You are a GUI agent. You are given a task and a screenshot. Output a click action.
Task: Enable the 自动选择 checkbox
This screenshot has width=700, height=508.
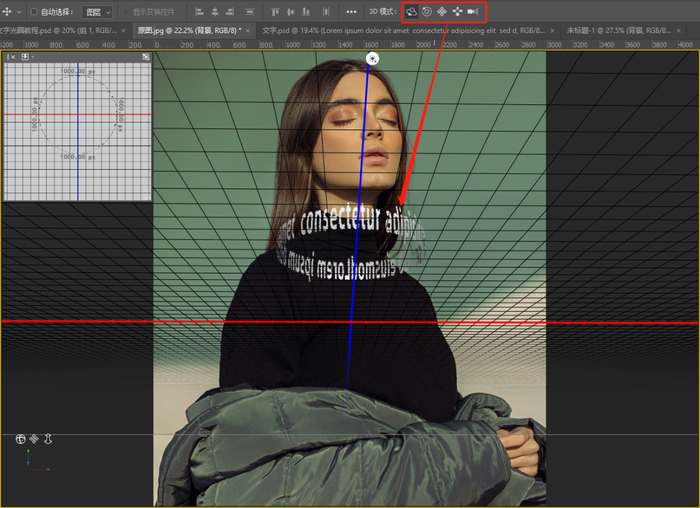point(34,12)
